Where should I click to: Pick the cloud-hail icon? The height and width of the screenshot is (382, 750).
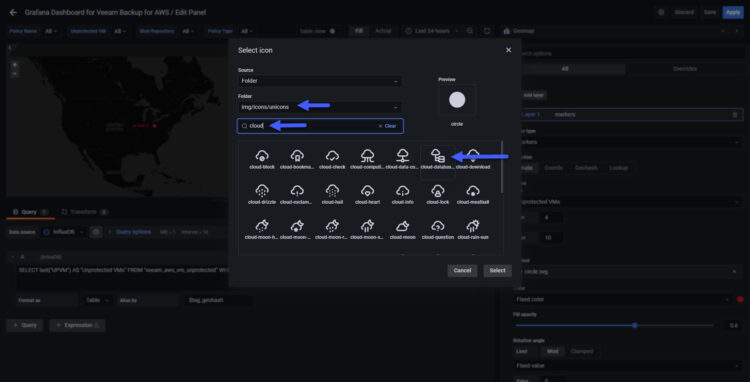(332, 195)
